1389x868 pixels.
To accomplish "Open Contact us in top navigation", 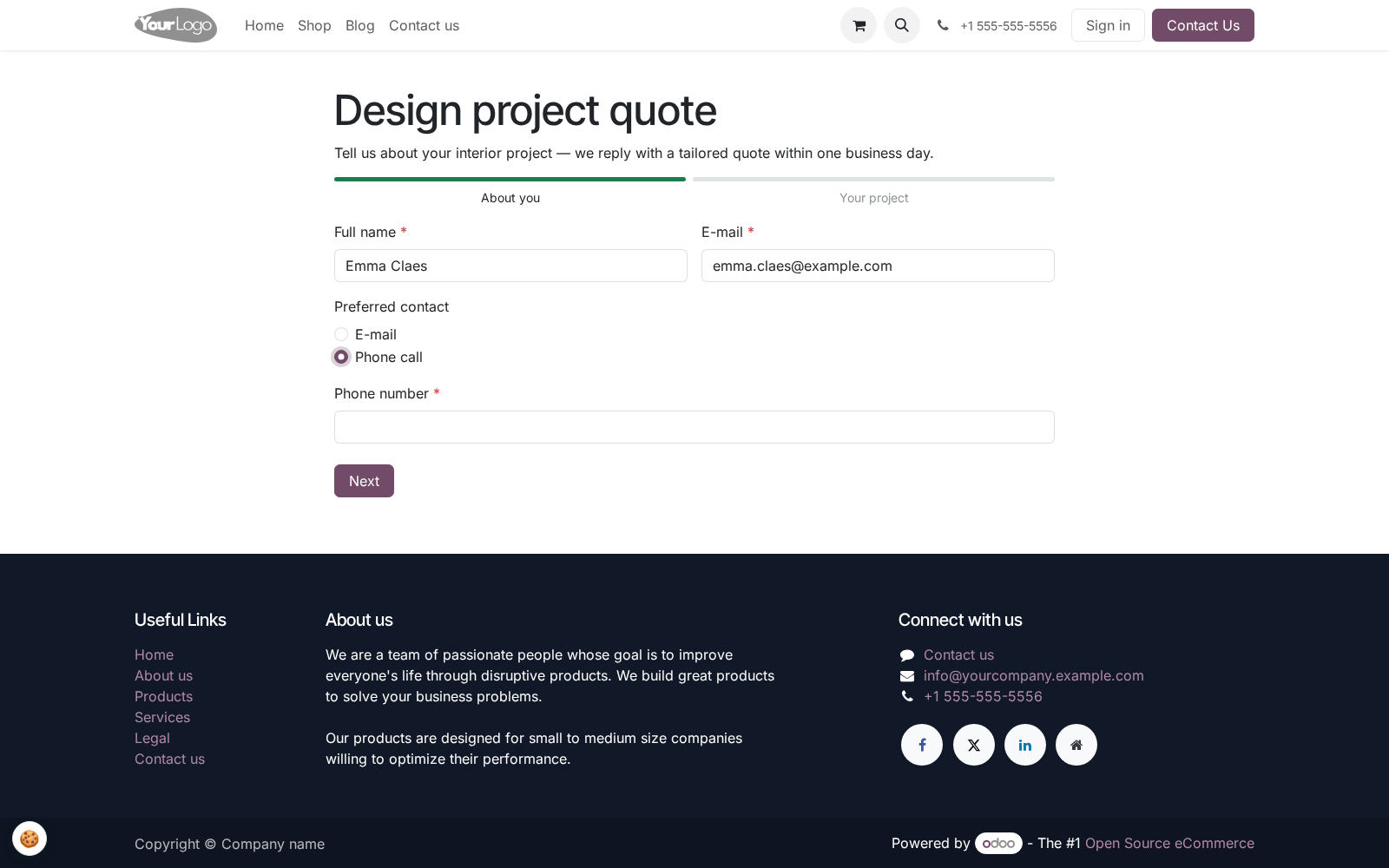I will pyautogui.click(x=424, y=25).
